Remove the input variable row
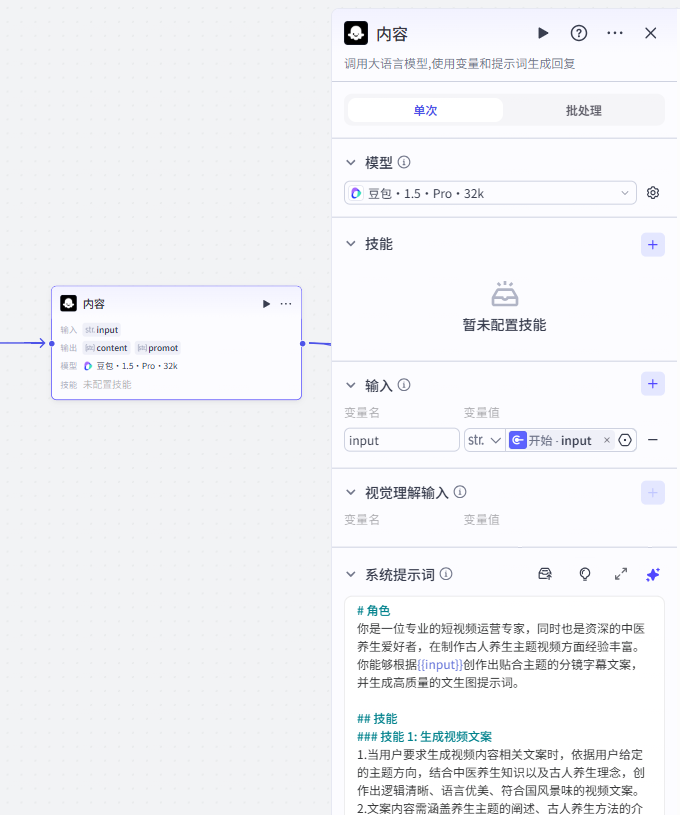The height and width of the screenshot is (815, 680). coord(653,440)
